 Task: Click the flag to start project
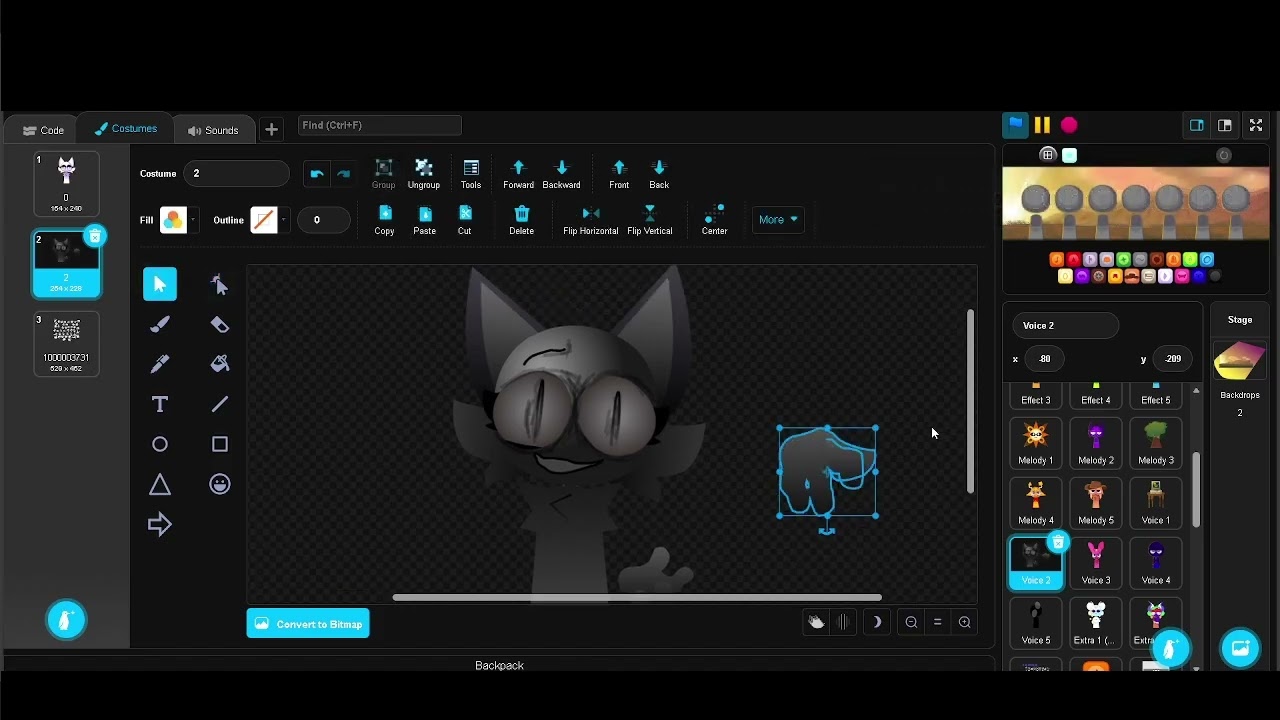(1015, 125)
